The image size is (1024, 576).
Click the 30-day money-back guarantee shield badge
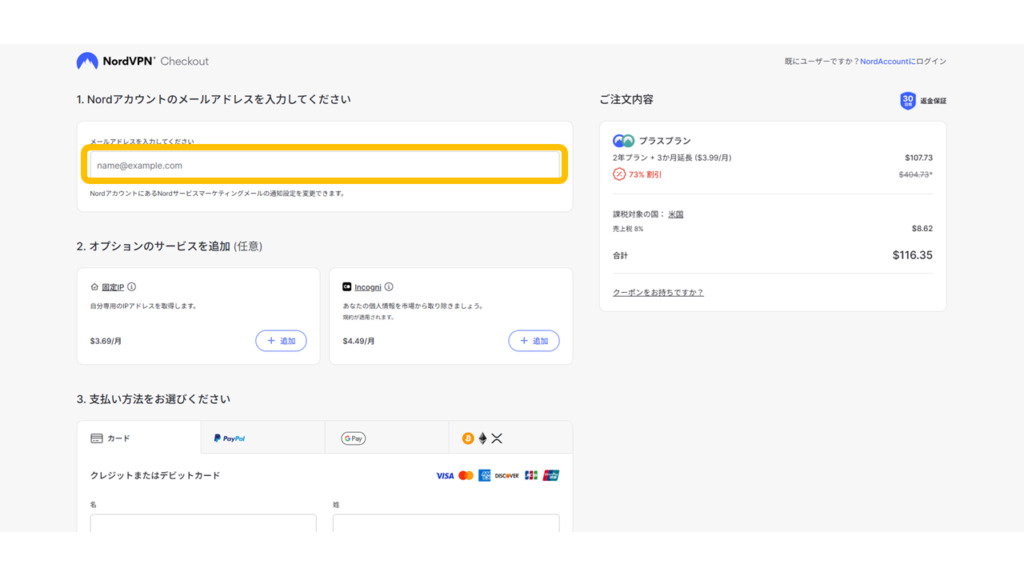[x=908, y=100]
